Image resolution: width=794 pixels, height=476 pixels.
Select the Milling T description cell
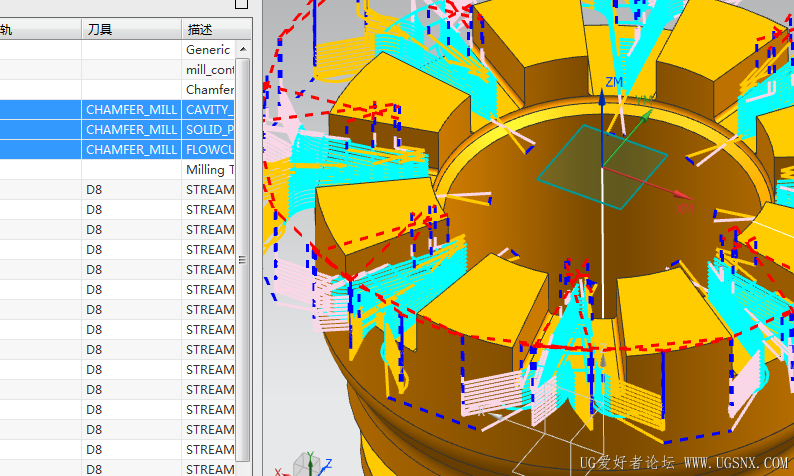[x=208, y=170]
